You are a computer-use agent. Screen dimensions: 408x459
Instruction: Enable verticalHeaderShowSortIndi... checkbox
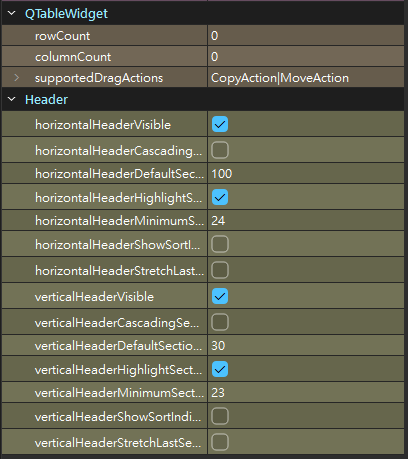220,416
